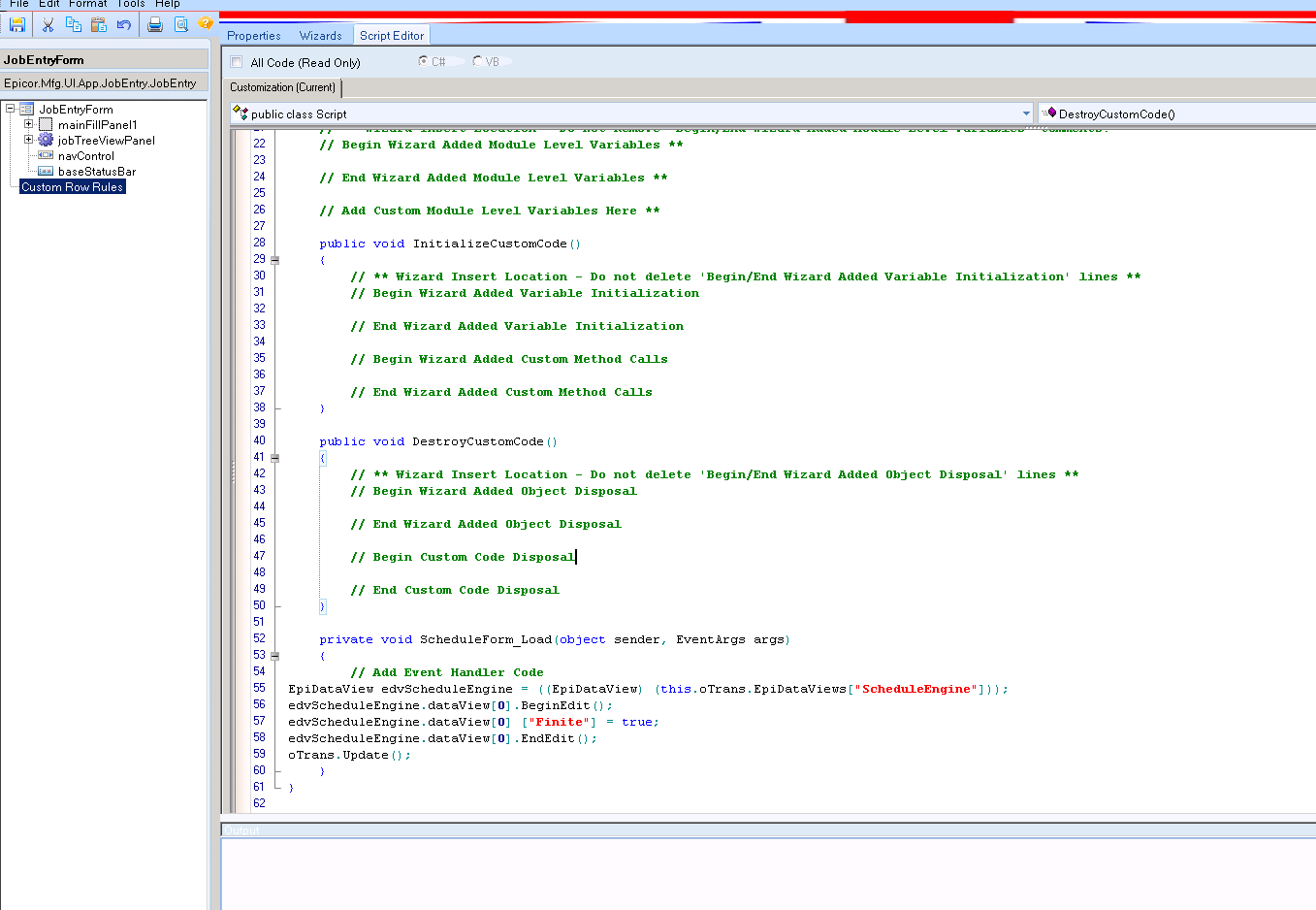
Task: Switch to the Wizards tab
Action: tap(320, 36)
